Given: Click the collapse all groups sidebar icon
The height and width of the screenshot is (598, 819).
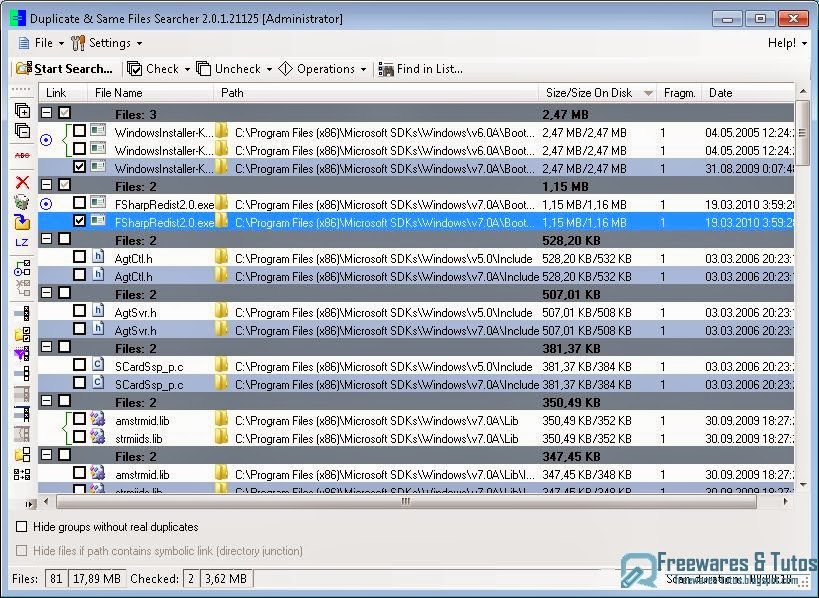Looking at the screenshot, I should click(22, 130).
